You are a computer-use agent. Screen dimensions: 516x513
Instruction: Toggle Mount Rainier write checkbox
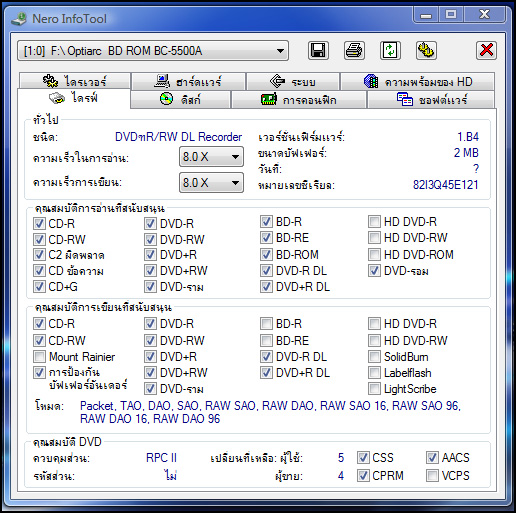[39, 356]
